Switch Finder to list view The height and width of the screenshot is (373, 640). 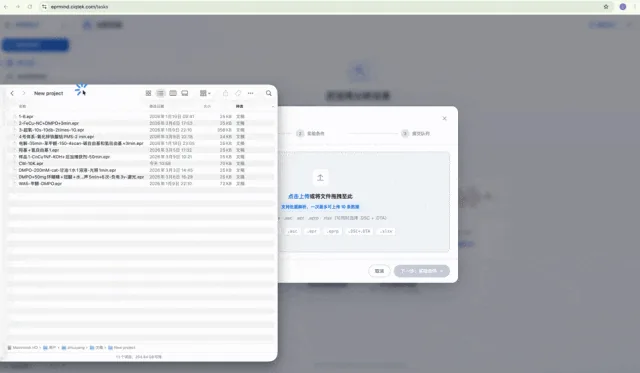(160, 93)
